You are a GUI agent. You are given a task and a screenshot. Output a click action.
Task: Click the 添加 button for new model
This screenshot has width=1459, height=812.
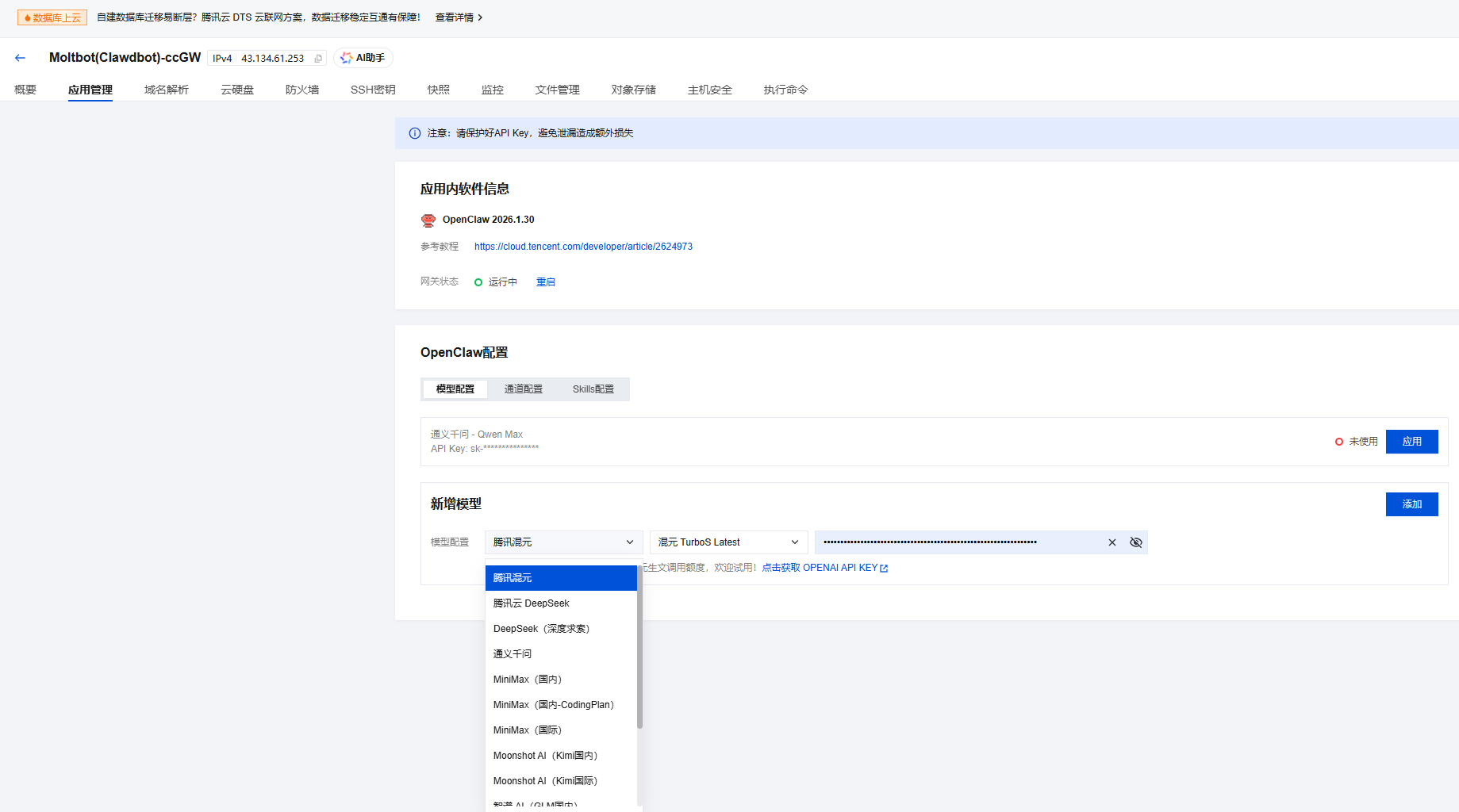pyautogui.click(x=1412, y=504)
